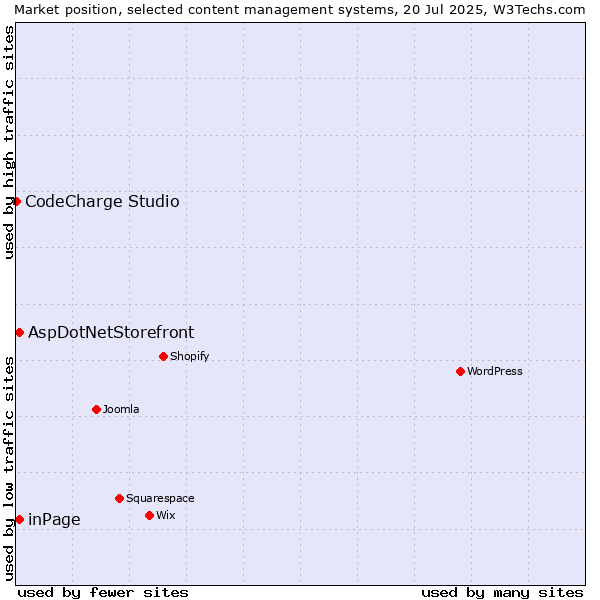The height and width of the screenshot is (600, 600).
Task: Click the 'used by low traffic sites' axis label
Action: 8,469
